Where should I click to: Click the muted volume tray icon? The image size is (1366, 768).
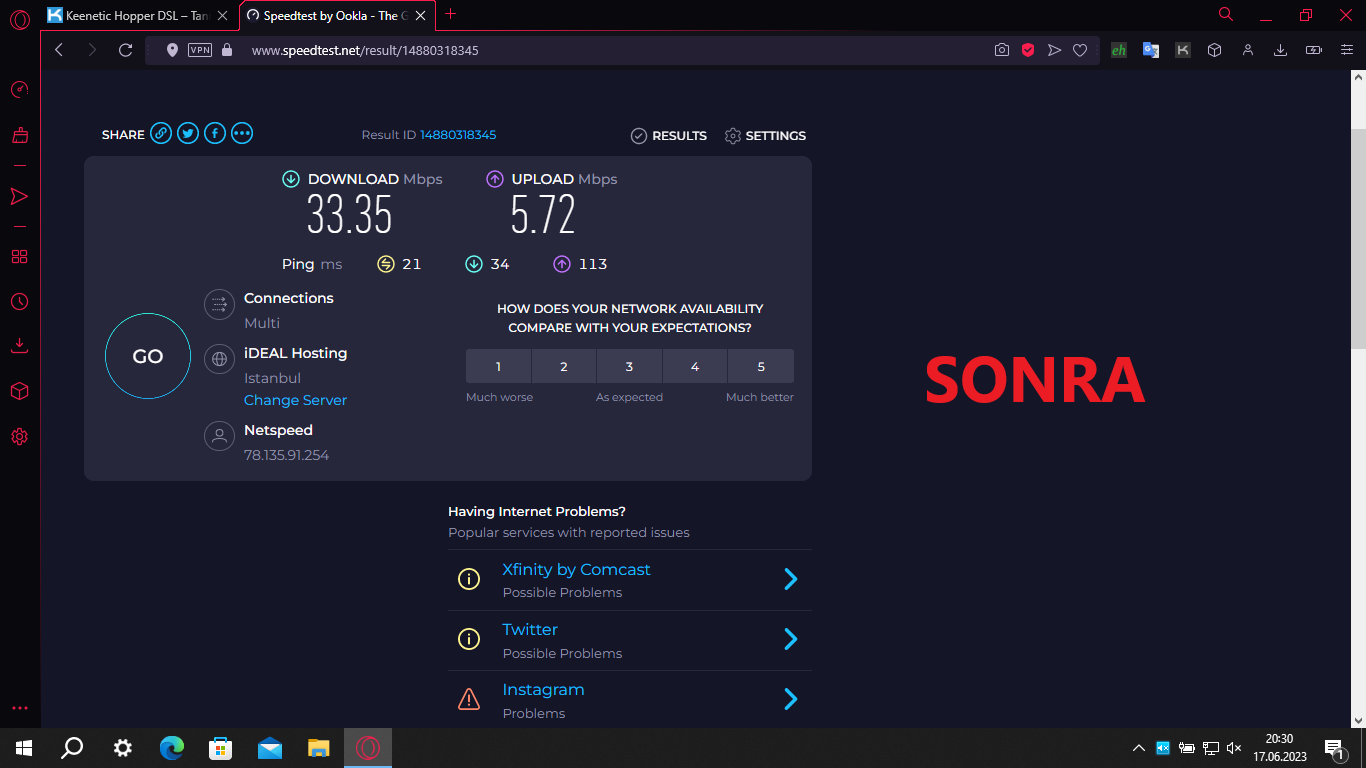click(1234, 747)
